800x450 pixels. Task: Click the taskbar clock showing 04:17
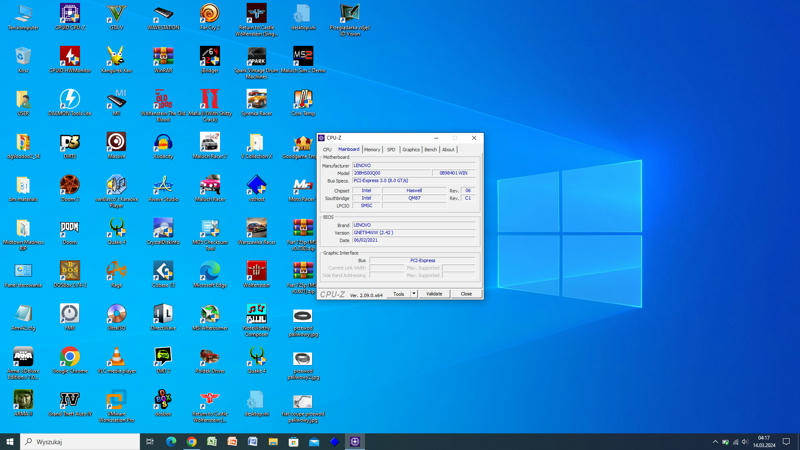[764, 441]
